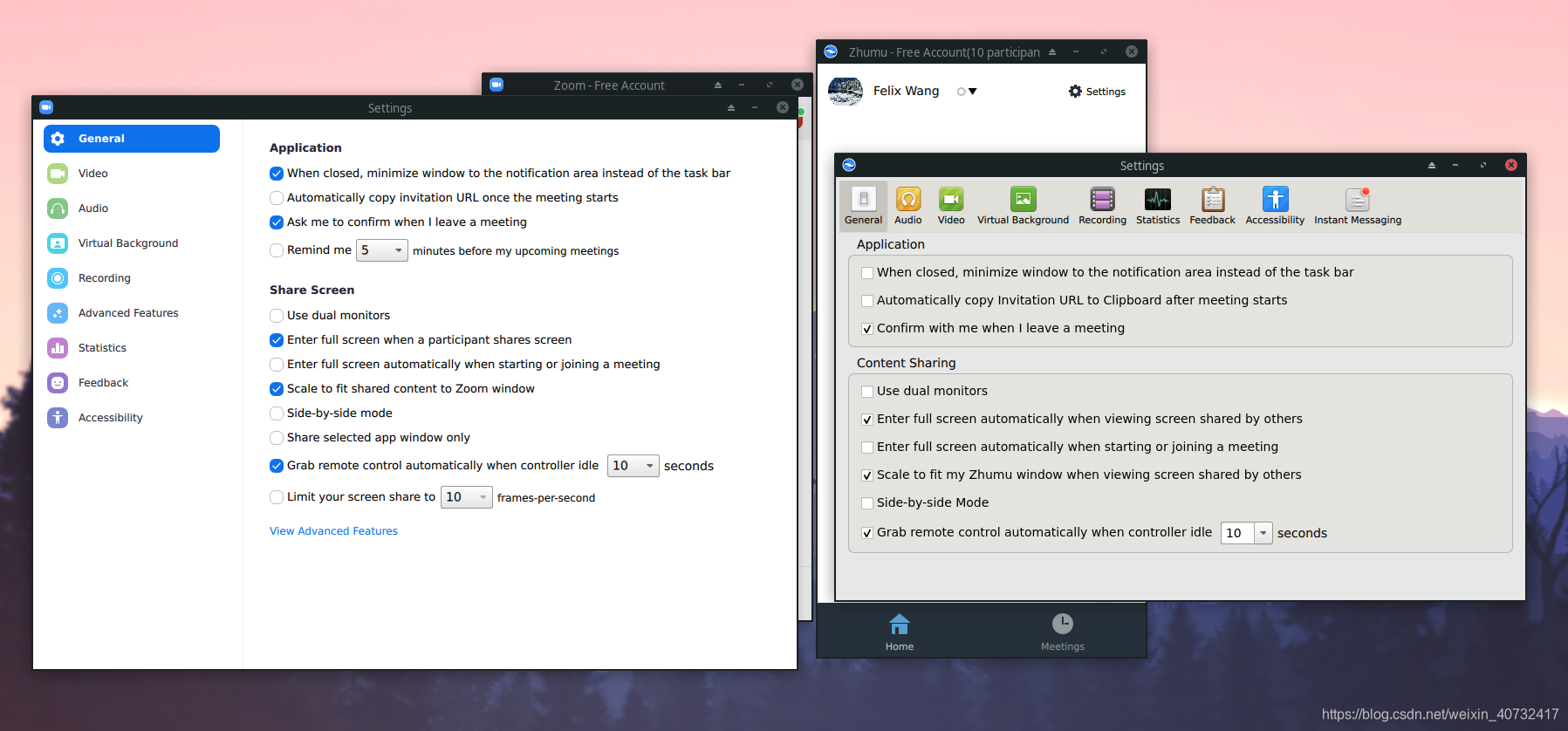Screen dimensions: 1568x731
Task: Check minimize to notification area in Zhumu settings
Action: pos(867,273)
